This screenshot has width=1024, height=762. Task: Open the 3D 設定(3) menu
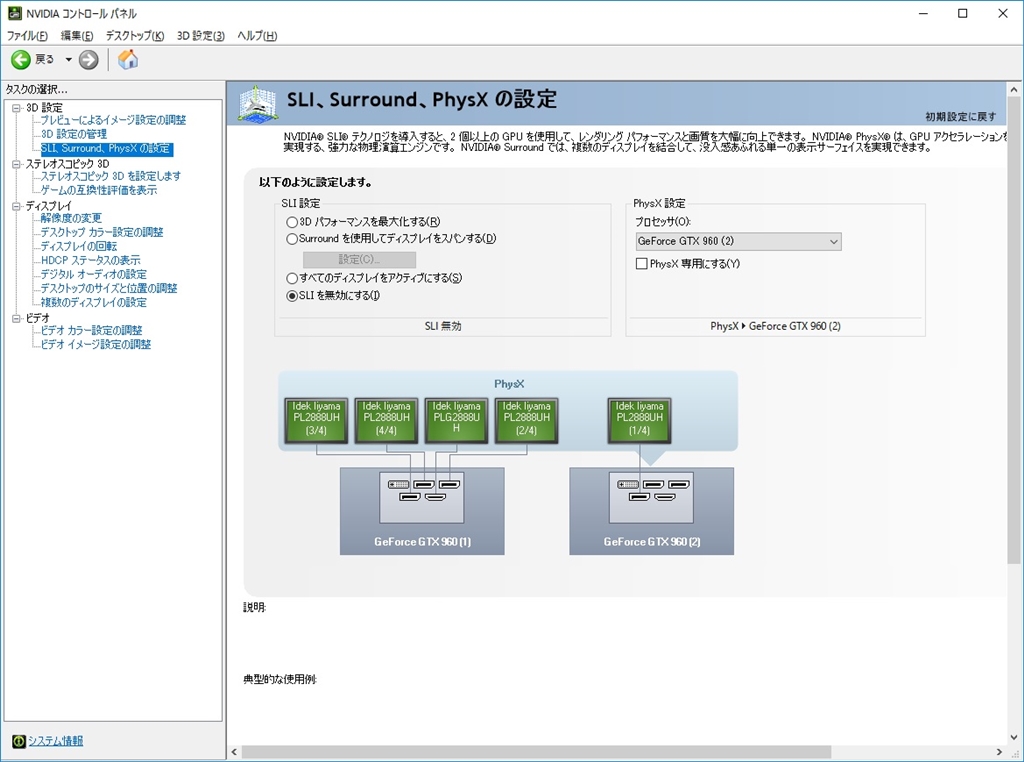[200, 35]
